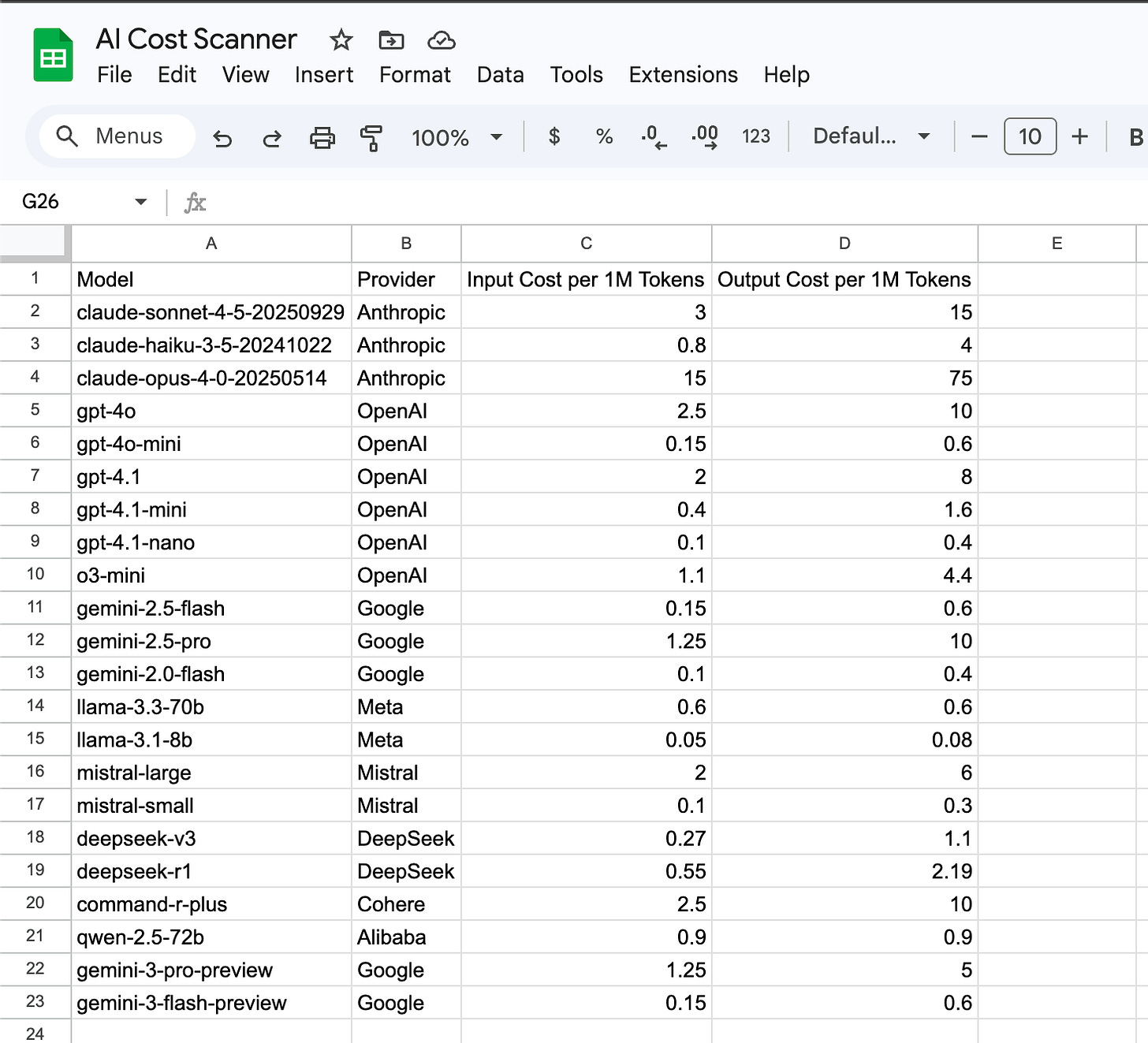
Task: Click the fx function icon
Action: coord(195,203)
